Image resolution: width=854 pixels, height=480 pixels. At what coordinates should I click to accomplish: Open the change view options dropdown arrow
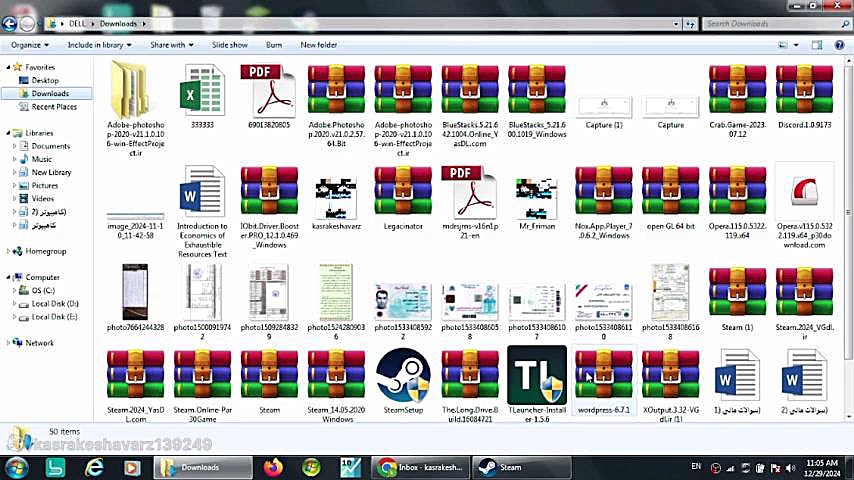796,45
